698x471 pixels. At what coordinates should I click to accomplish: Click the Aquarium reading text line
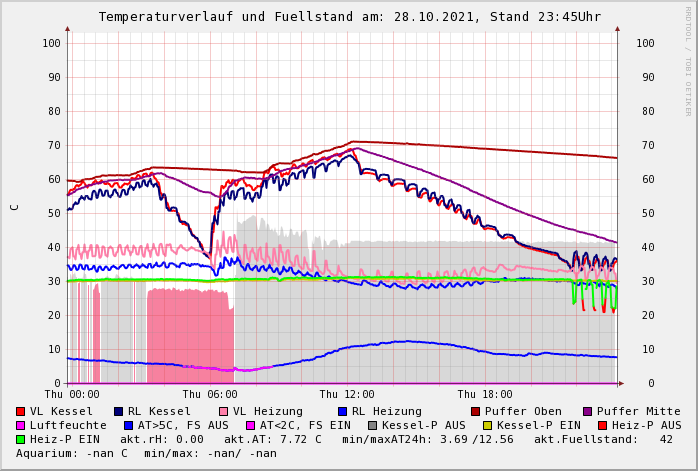click(x=146, y=453)
